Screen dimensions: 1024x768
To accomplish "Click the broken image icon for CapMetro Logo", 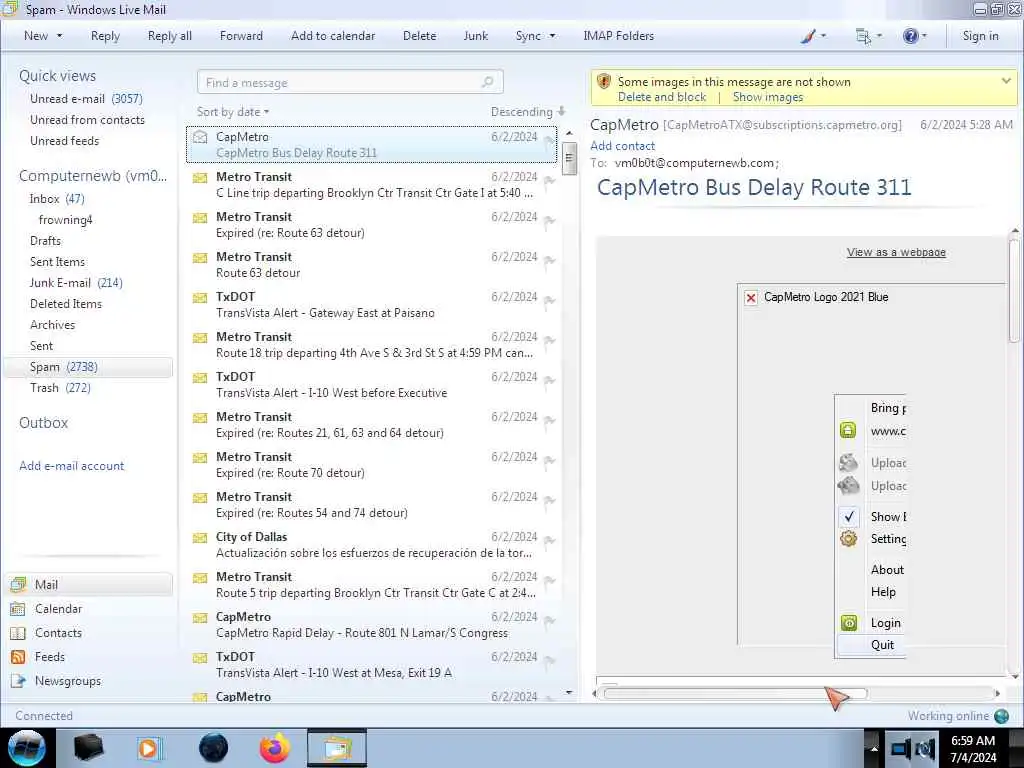I will [x=751, y=298].
